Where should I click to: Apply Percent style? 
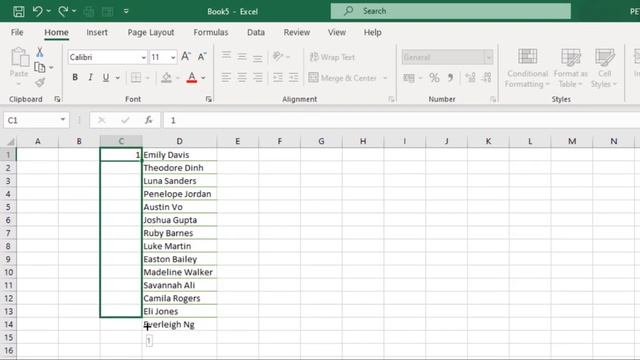(x=434, y=78)
